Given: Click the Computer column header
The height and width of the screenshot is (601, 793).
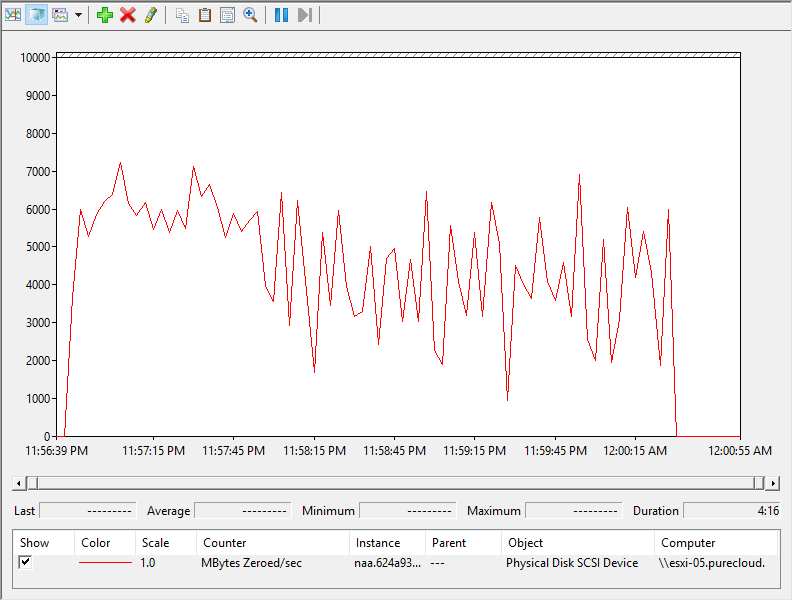Looking at the screenshot, I should pos(716,543).
